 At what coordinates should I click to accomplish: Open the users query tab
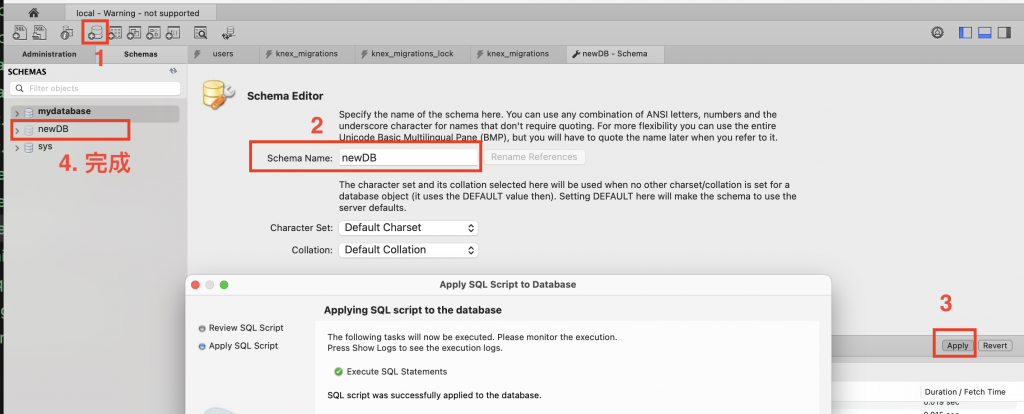tap(223, 54)
